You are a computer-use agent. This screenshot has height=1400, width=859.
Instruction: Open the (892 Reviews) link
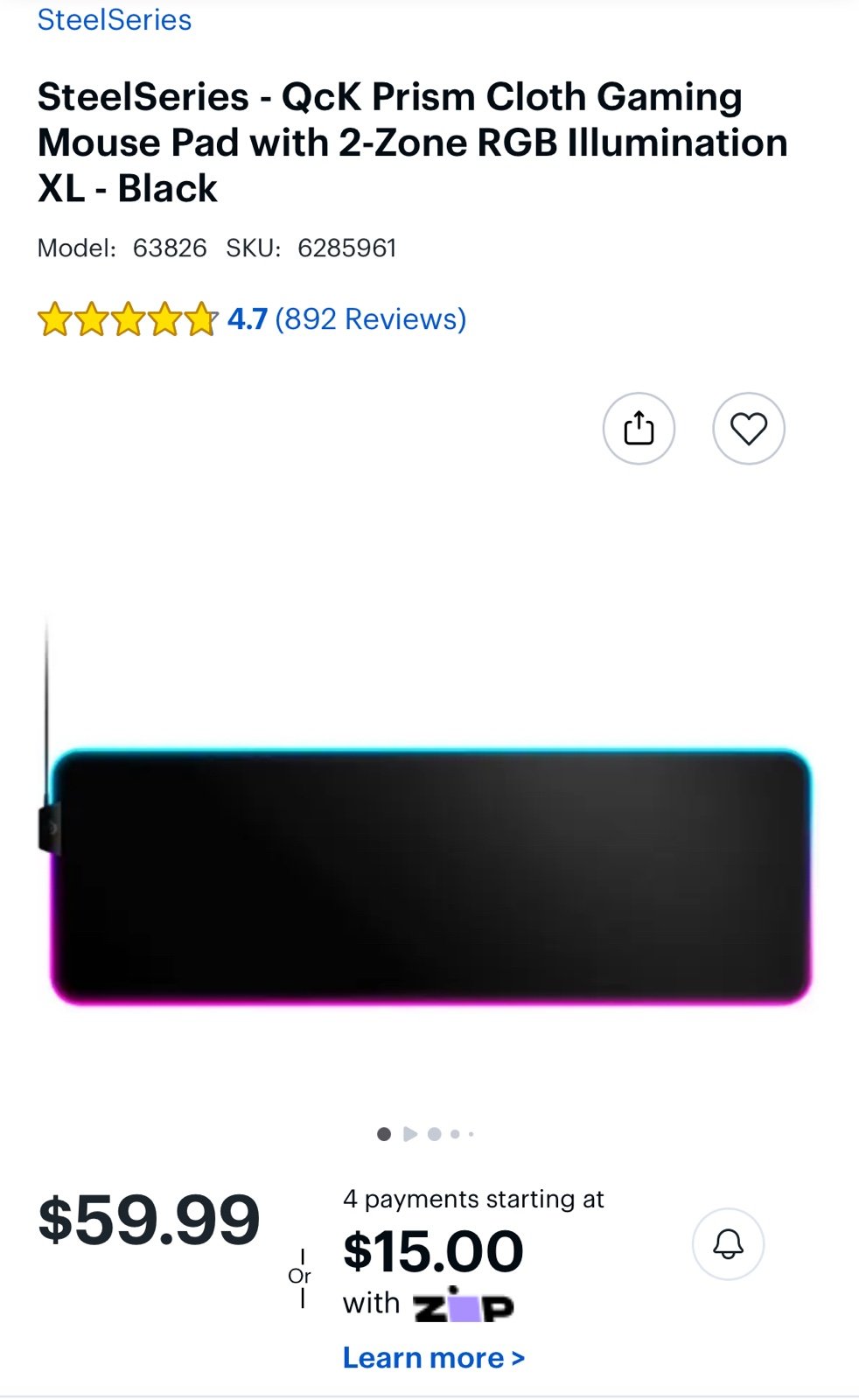[371, 319]
